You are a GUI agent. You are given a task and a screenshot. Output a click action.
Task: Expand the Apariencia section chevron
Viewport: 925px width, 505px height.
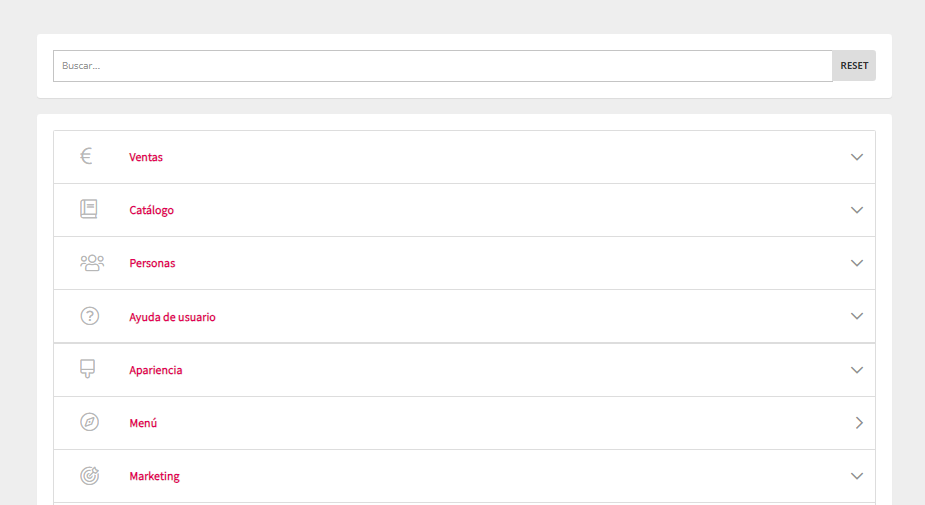[857, 370]
